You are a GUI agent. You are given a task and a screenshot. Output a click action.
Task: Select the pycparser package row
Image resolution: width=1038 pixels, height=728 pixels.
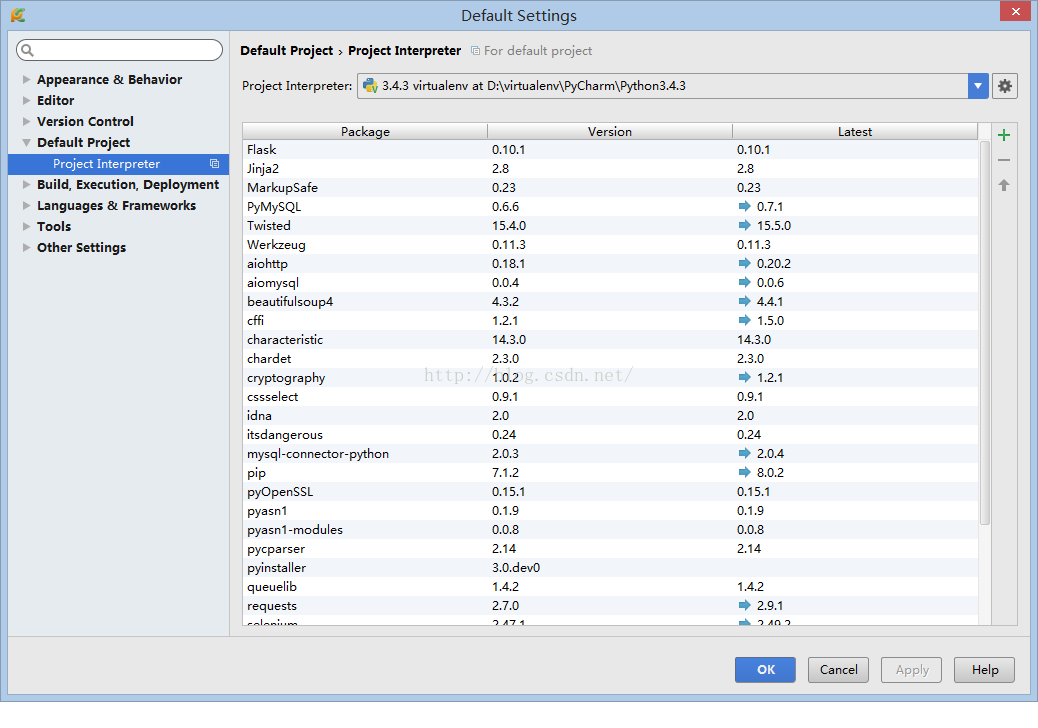point(610,549)
